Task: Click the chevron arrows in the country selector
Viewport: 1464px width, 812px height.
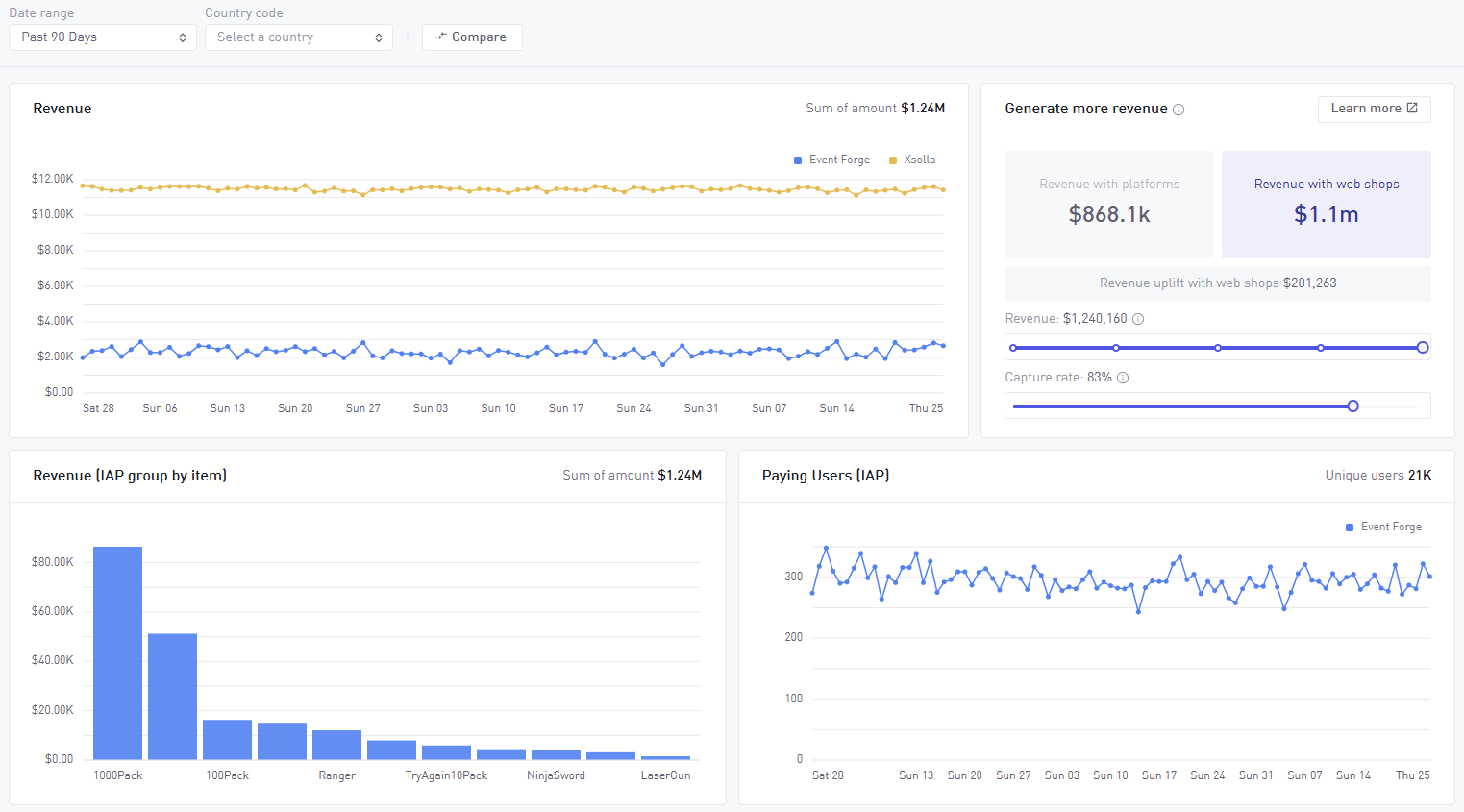Action: click(x=379, y=37)
